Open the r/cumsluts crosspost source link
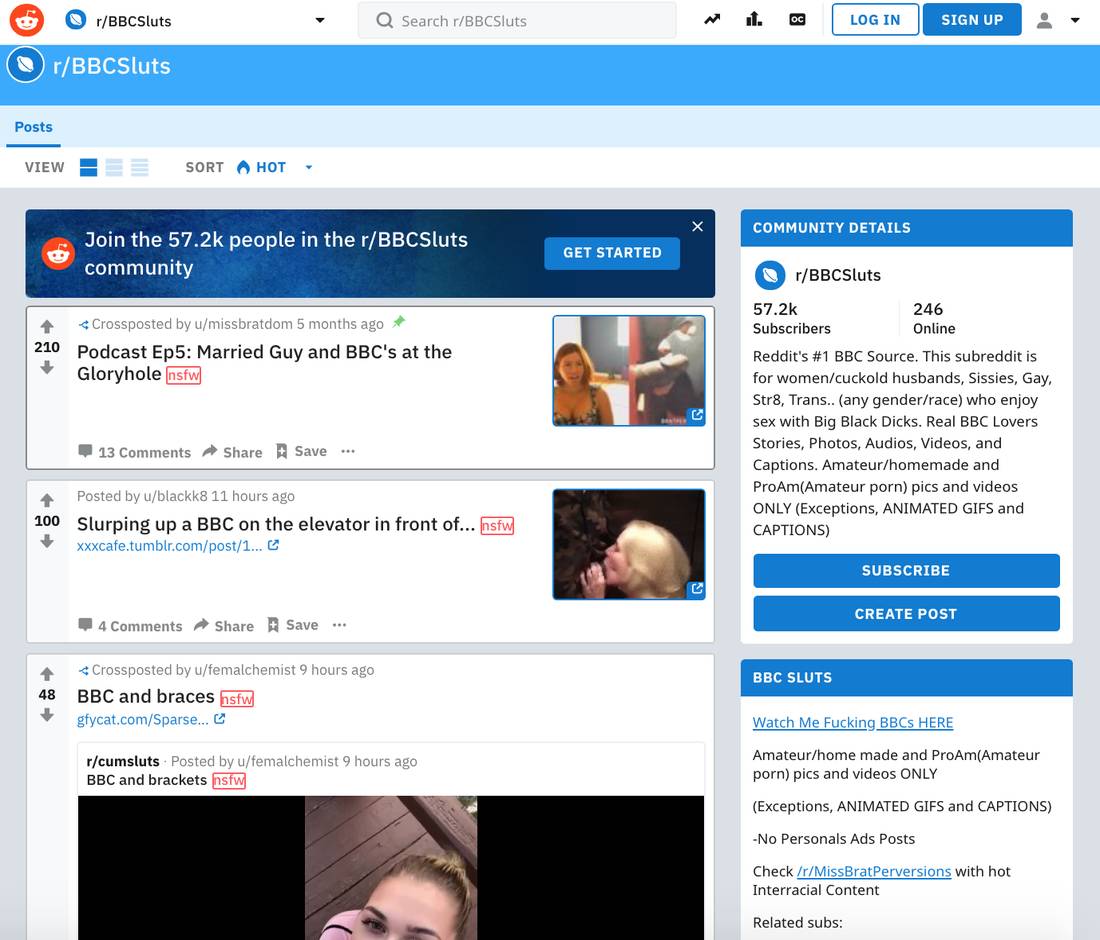The height and width of the screenshot is (940, 1100). (123, 761)
